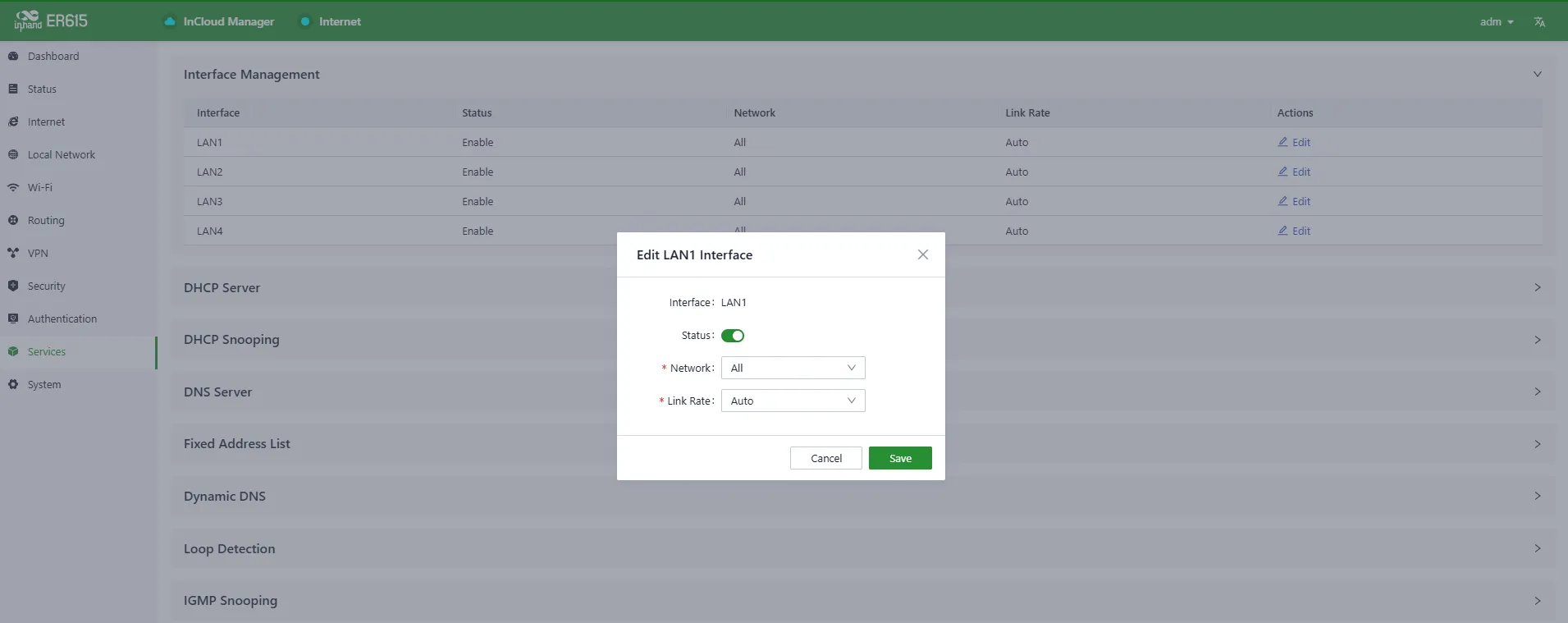Screen dimensions: 1568x623
Task: Click the VPN sidebar icon
Action: [x=13, y=253]
